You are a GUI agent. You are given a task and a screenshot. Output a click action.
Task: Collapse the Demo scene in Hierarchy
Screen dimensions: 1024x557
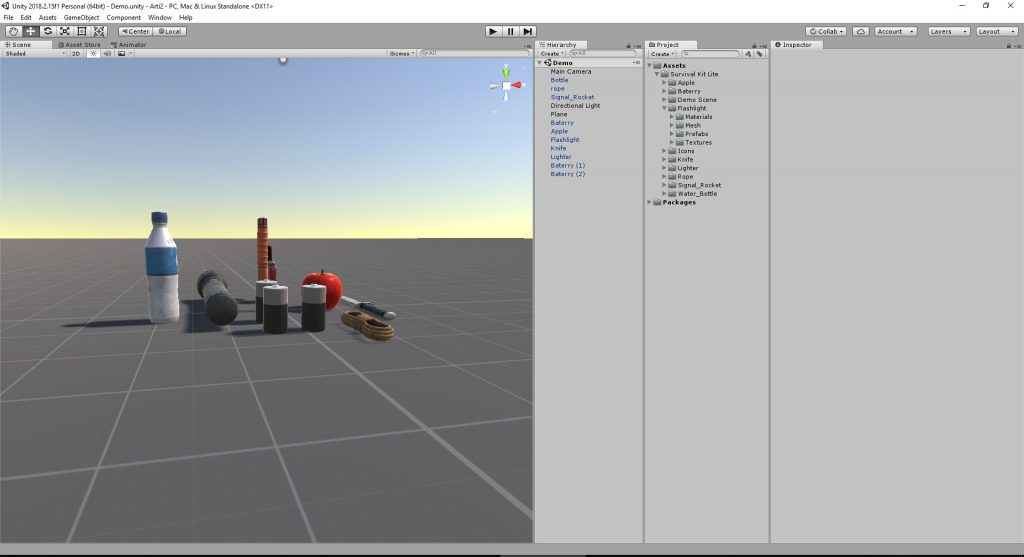[540, 63]
